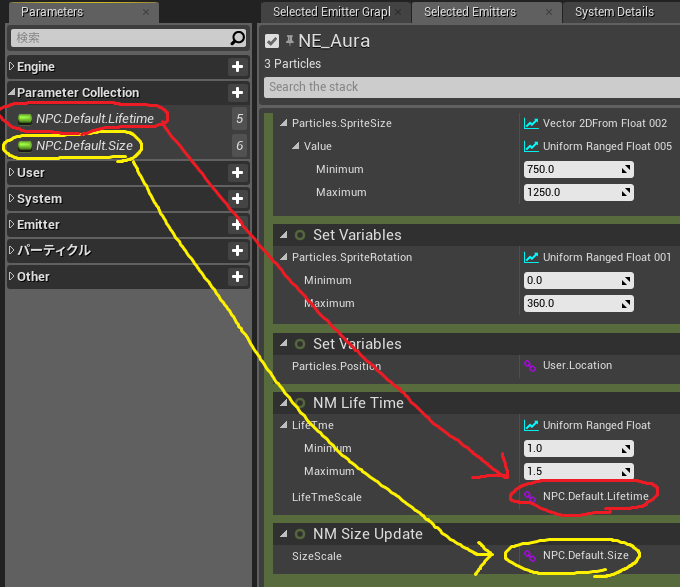Click curve icon of Vector 2DFrom Float 002
The height and width of the screenshot is (587, 680).
tap(531, 124)
